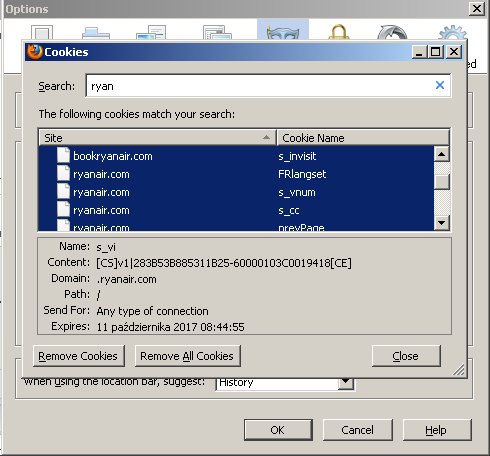Close the Options window via title bar X

tap(477, 8)
